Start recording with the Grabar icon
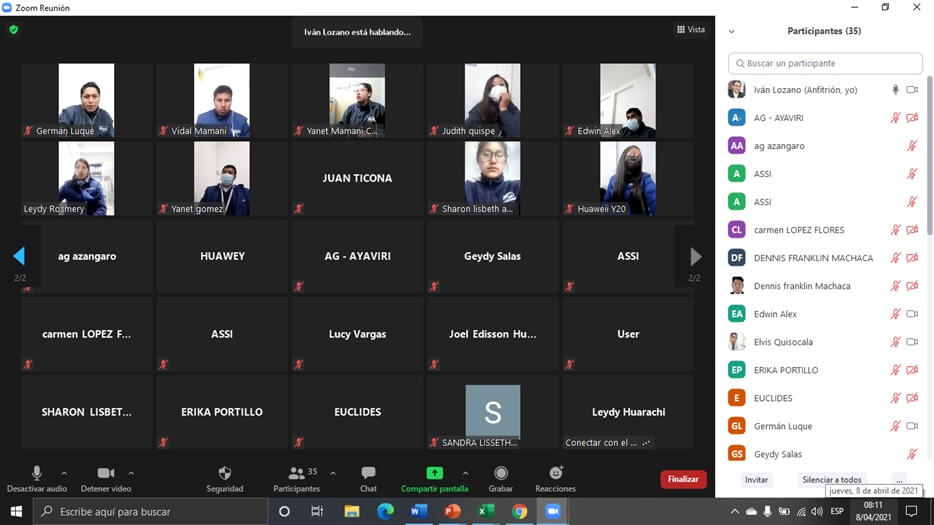This screenshot has width=934, height=525. [x=501, y=473]
